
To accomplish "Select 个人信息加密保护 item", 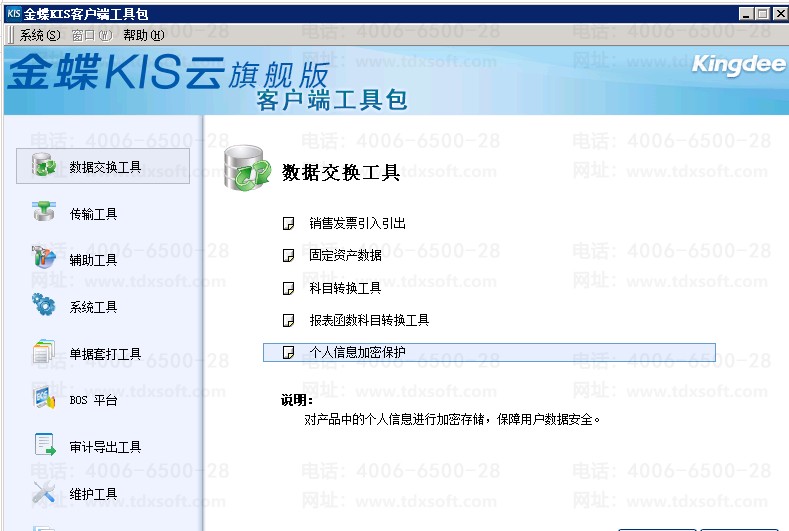I will tap(357, 352).
